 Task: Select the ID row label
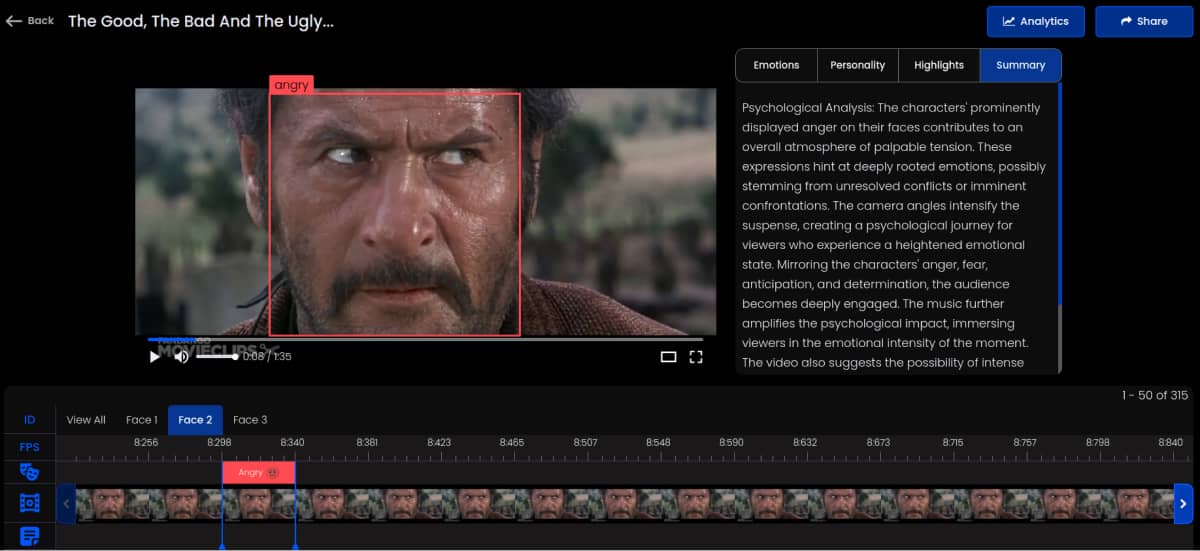click(29, 420)
